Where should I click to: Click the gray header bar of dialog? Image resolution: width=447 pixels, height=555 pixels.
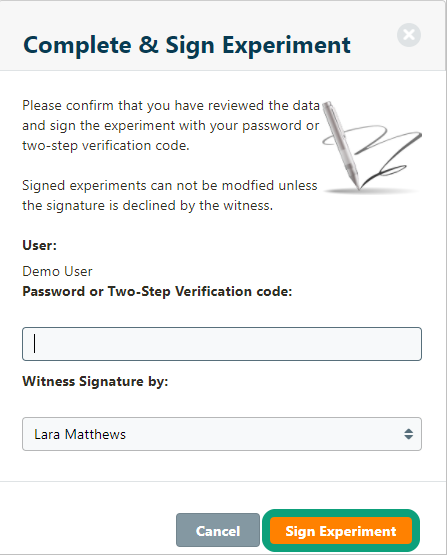pos(223,35)
